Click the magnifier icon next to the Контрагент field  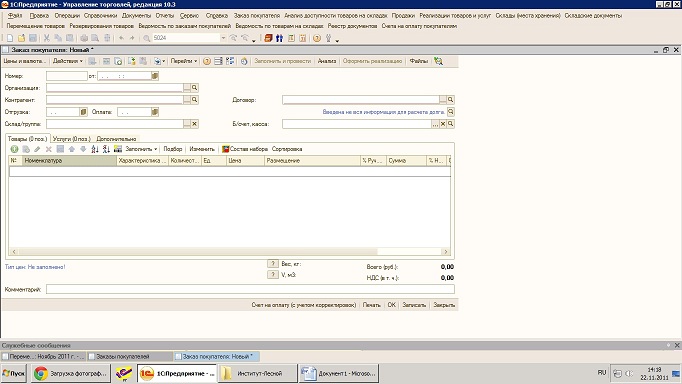point(195,100)
